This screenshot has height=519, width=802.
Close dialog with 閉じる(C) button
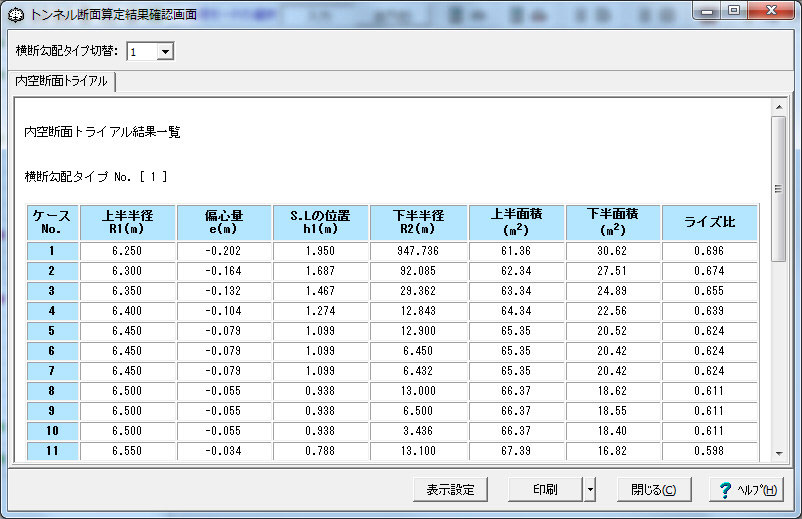[x=654, y=489]
